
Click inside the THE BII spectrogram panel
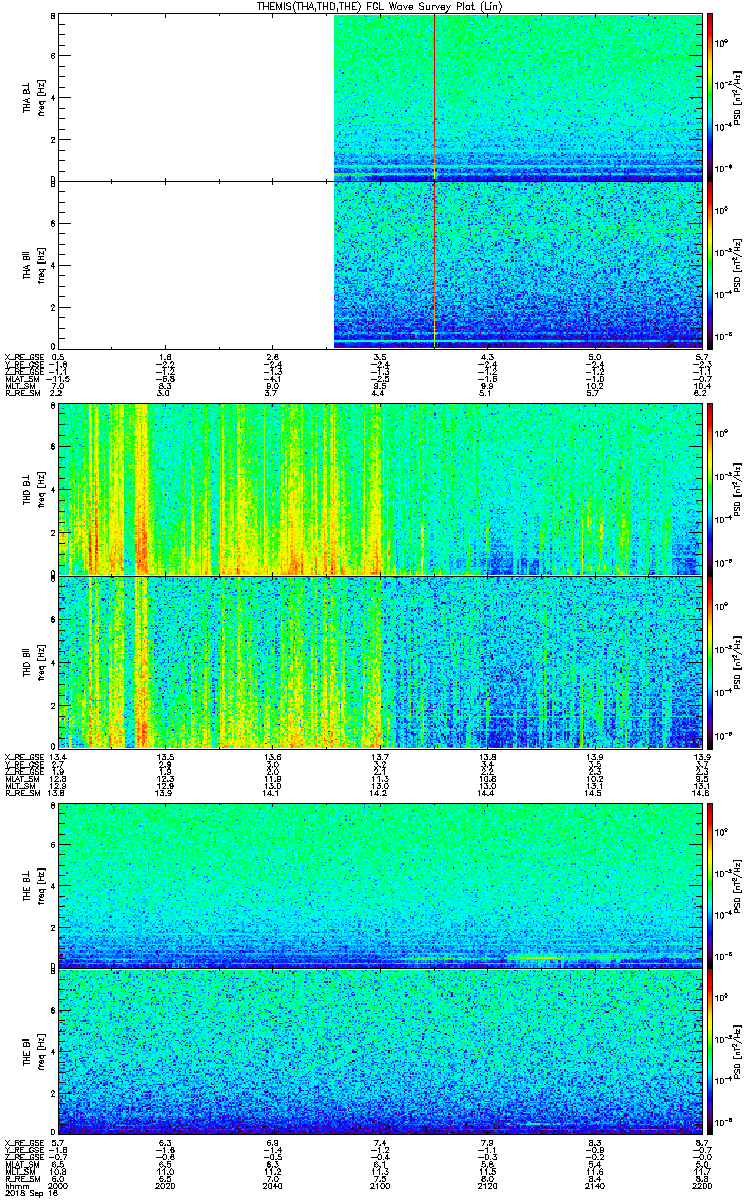pos(380,1052)
